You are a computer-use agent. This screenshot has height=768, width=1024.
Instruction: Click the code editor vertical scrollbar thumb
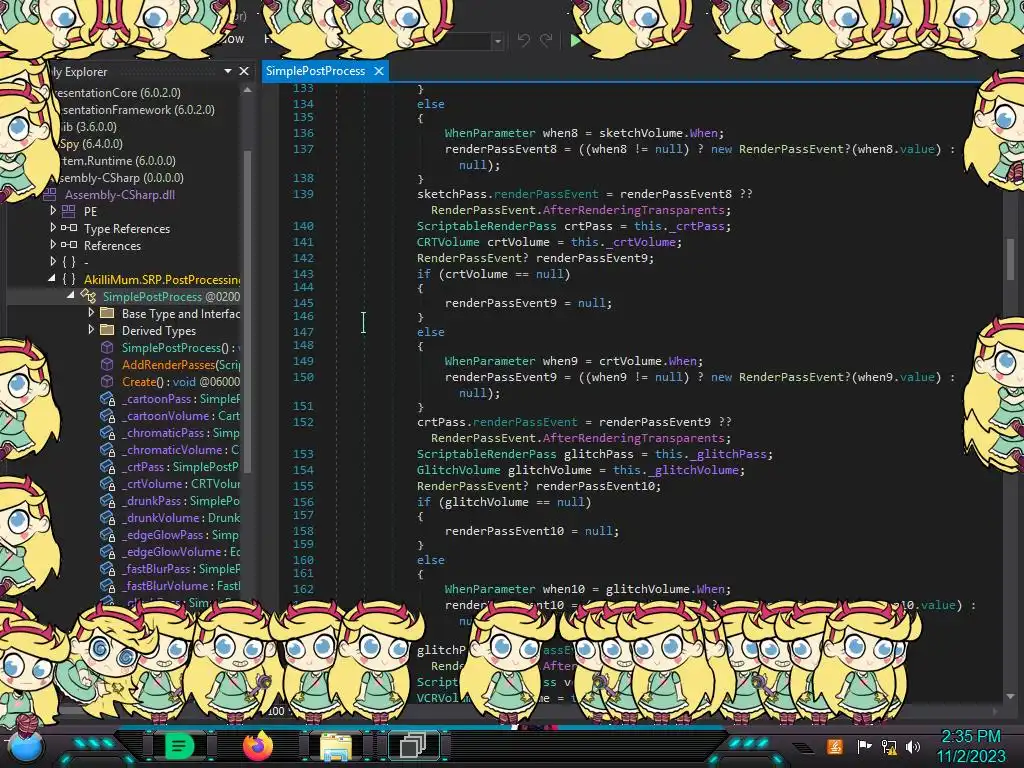pos(1010,259)
